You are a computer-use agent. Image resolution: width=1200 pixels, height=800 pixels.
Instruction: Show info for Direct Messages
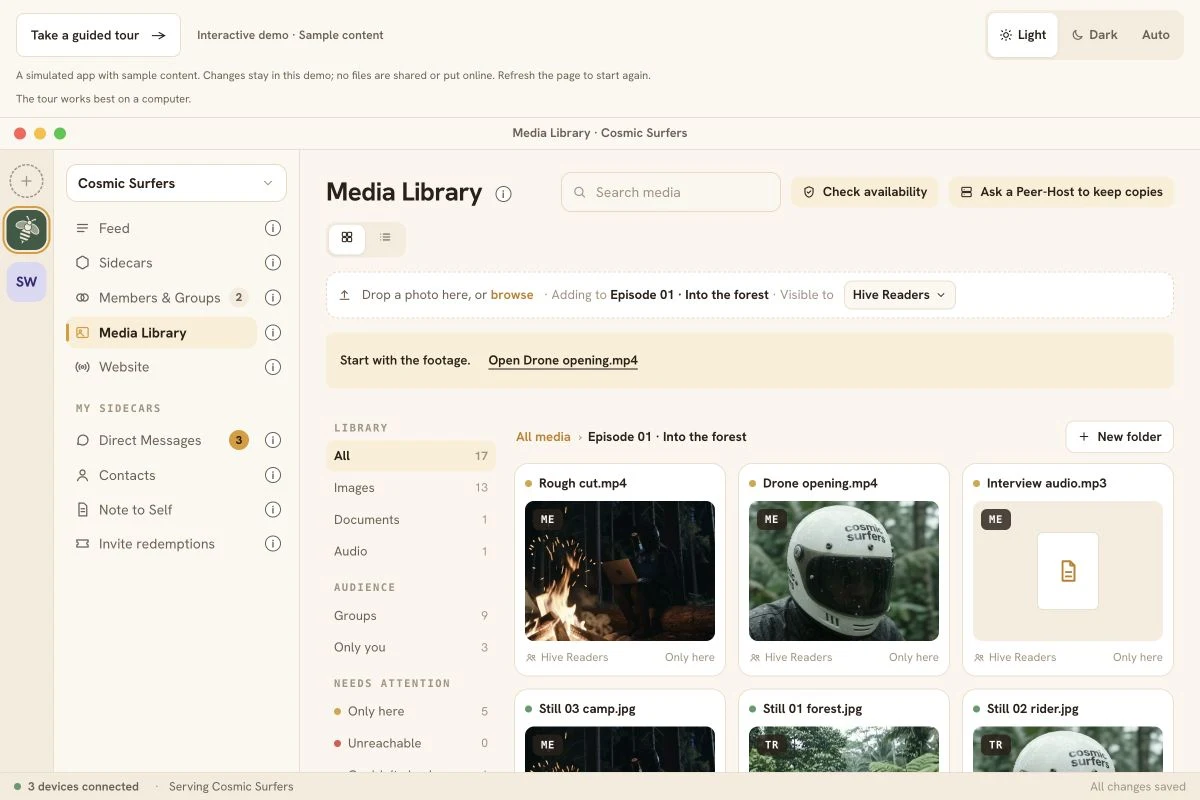272,440
